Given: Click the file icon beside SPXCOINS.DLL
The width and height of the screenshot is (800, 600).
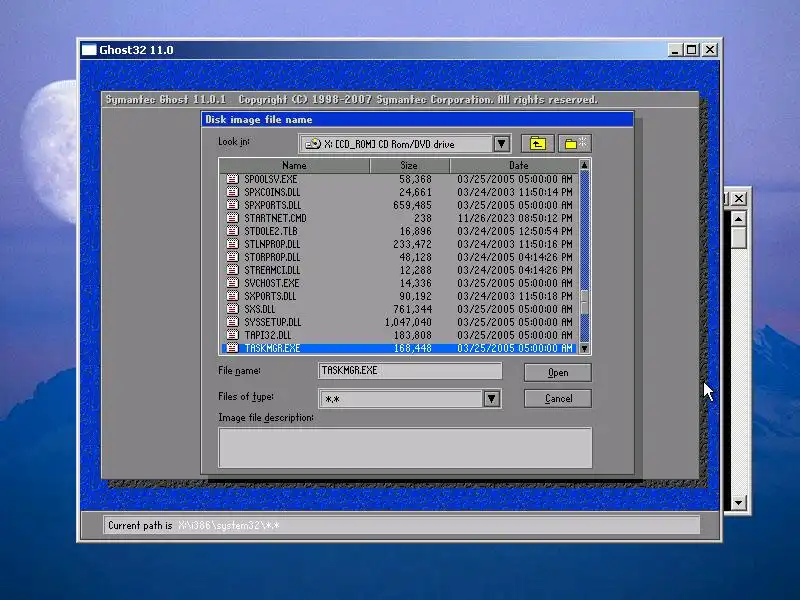Looking at the screenshot, I should (233, 192).
